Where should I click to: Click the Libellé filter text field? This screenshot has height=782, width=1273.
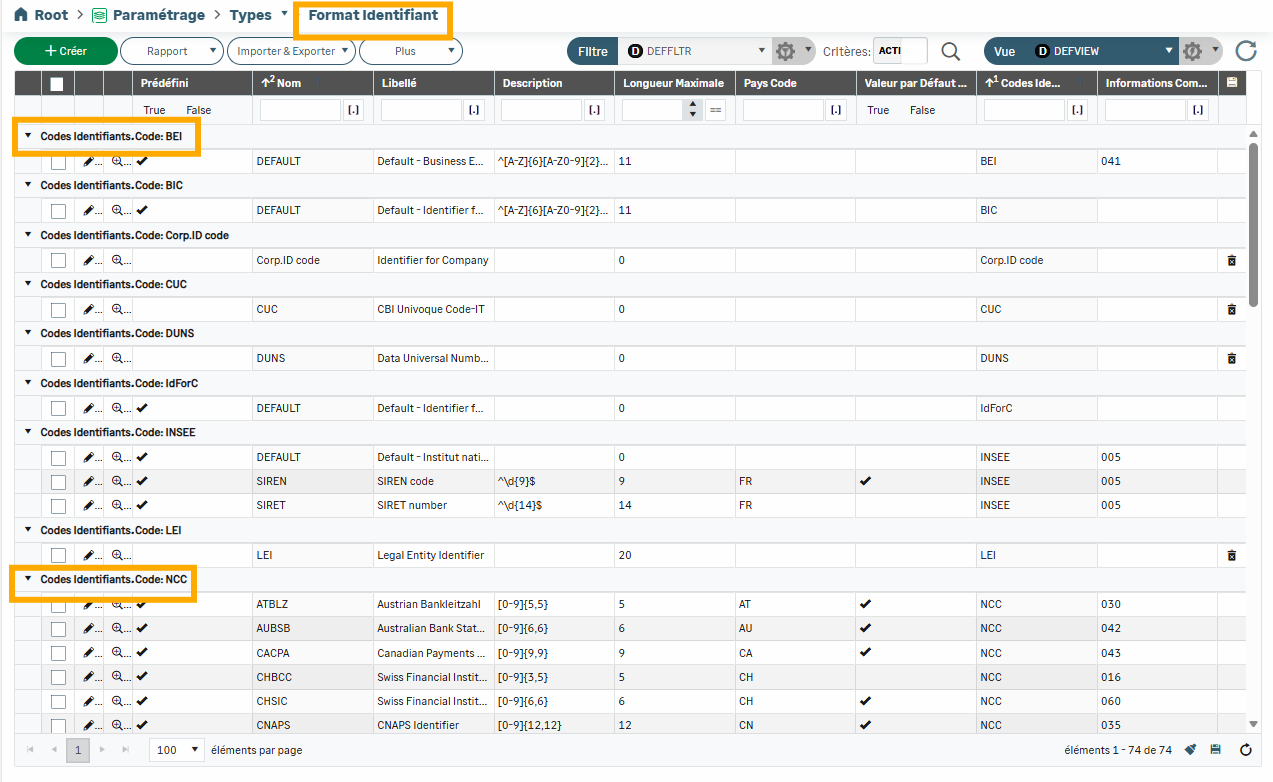pyautogui.click(x=421, y=110)
